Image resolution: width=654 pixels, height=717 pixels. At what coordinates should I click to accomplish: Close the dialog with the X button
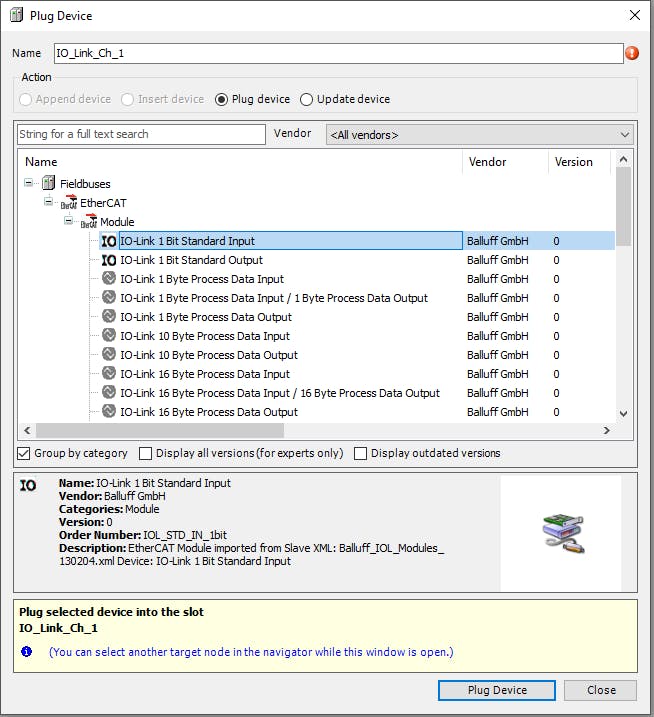pyautogui.click(x=635, y=15)
